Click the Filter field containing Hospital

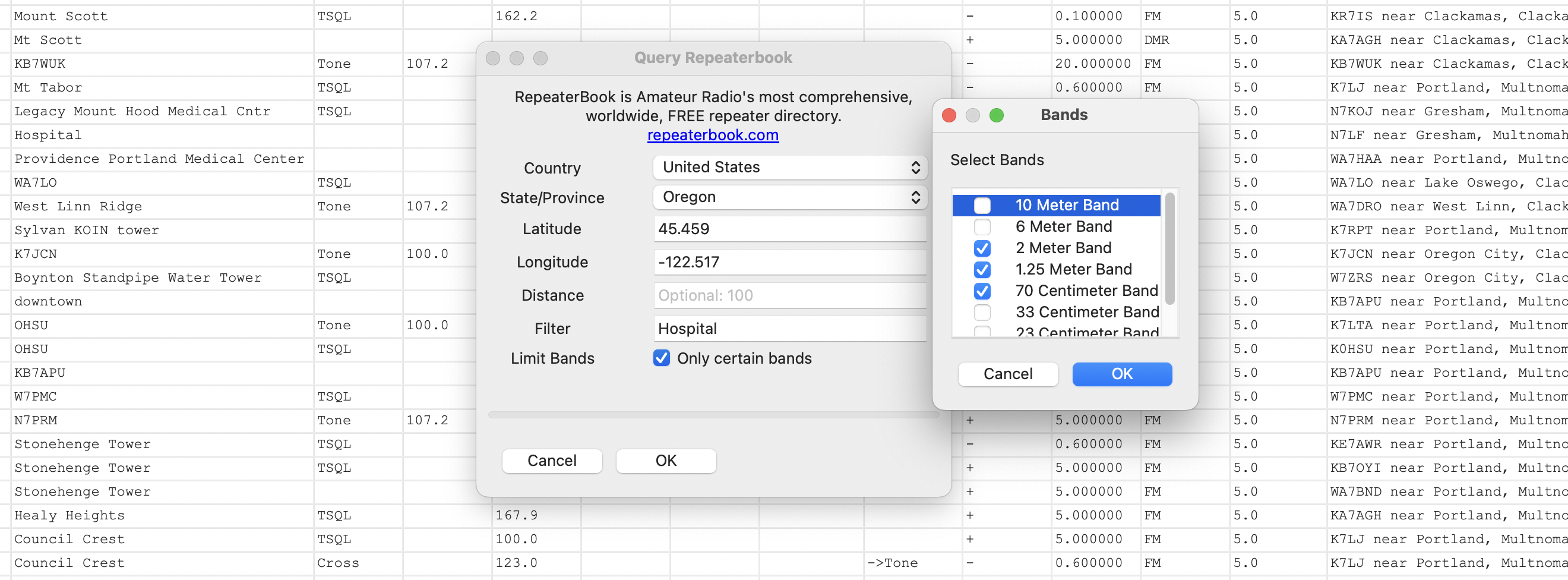789,329
